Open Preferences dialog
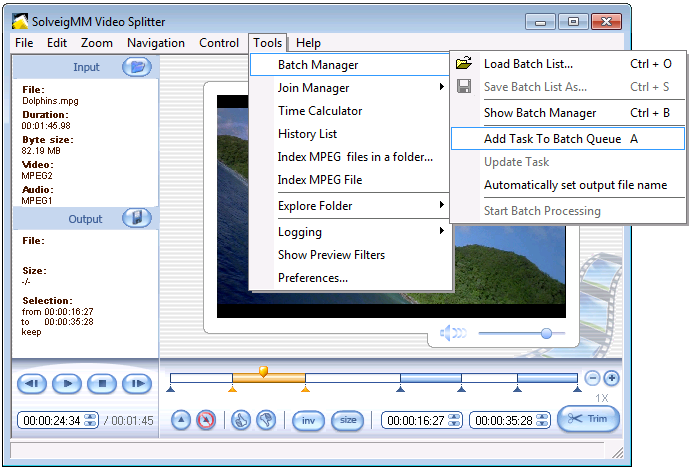Viewport: 691px width, 468px height. [x=313, y=278]
